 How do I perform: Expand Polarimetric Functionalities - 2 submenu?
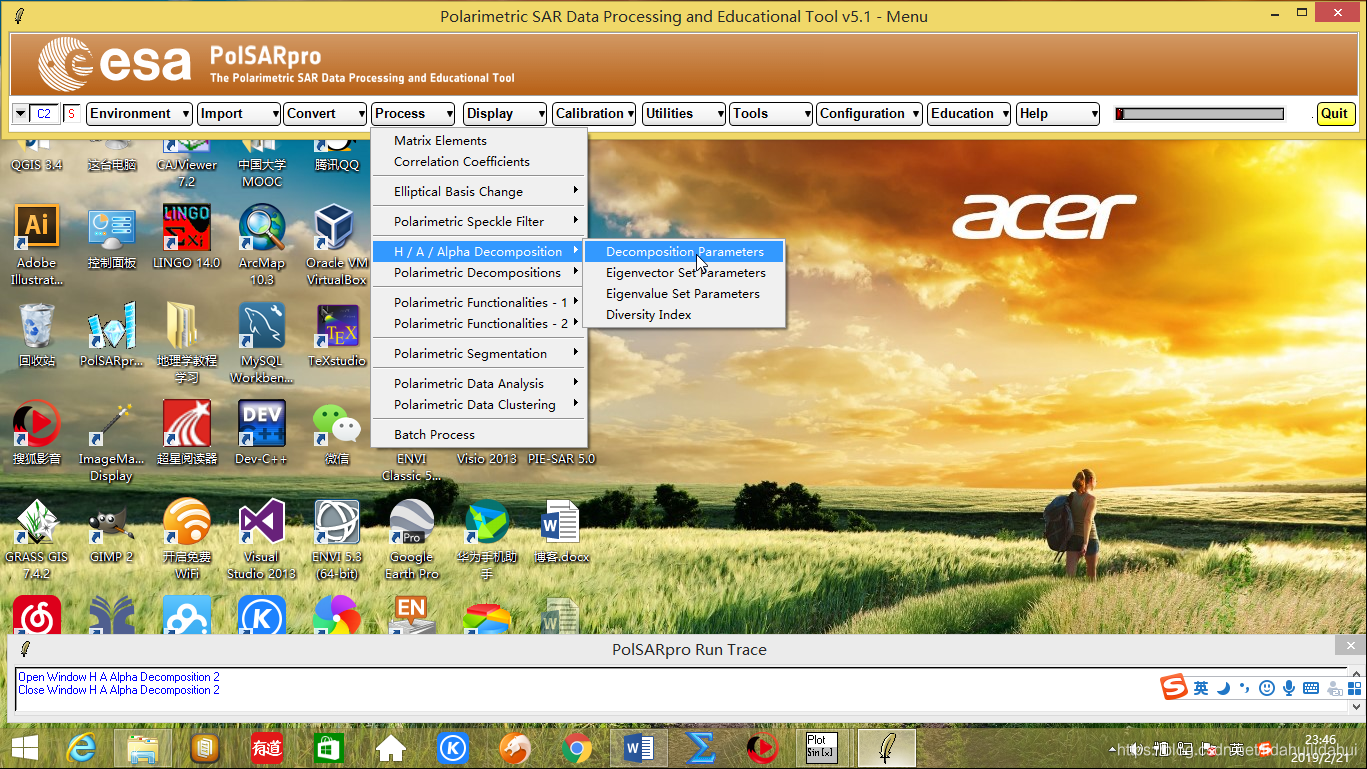coord(478,324)
